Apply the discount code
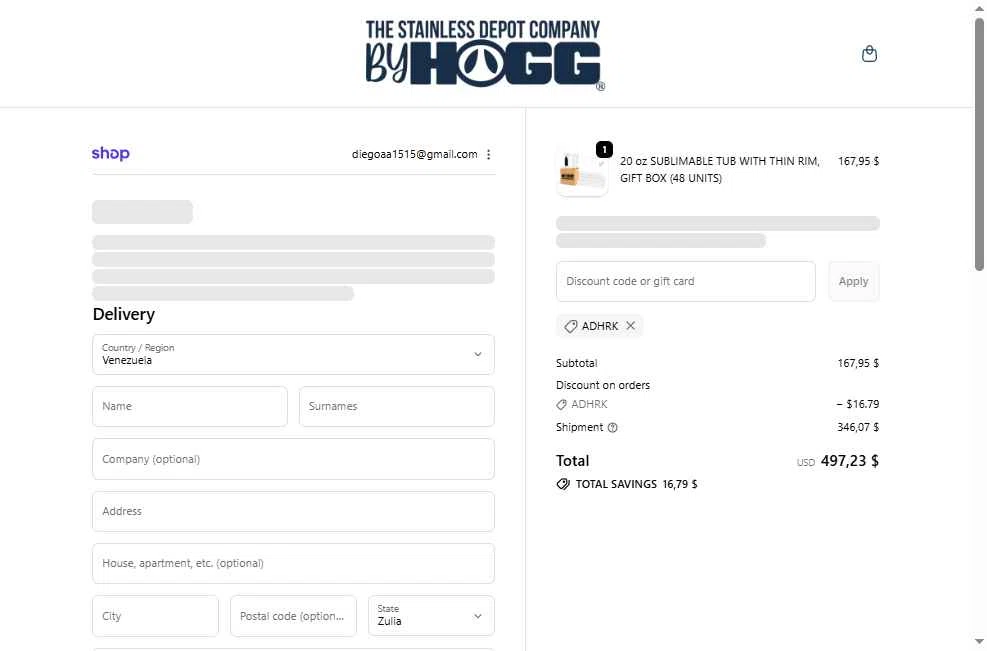The height and width of the screenshot is (651, 987). coord(854,281)
